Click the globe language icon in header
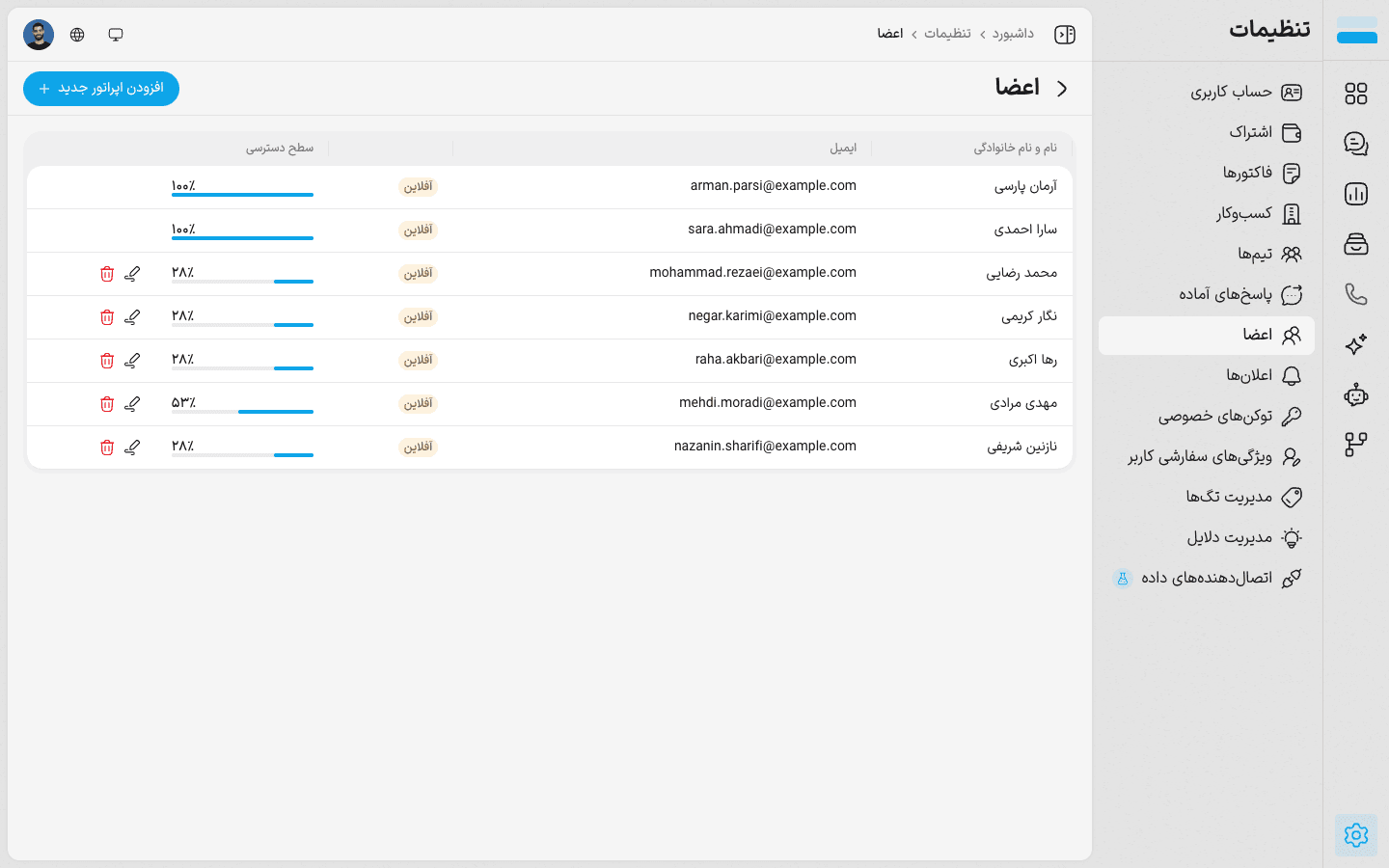 pyautogui.click(x=77, y=35)
